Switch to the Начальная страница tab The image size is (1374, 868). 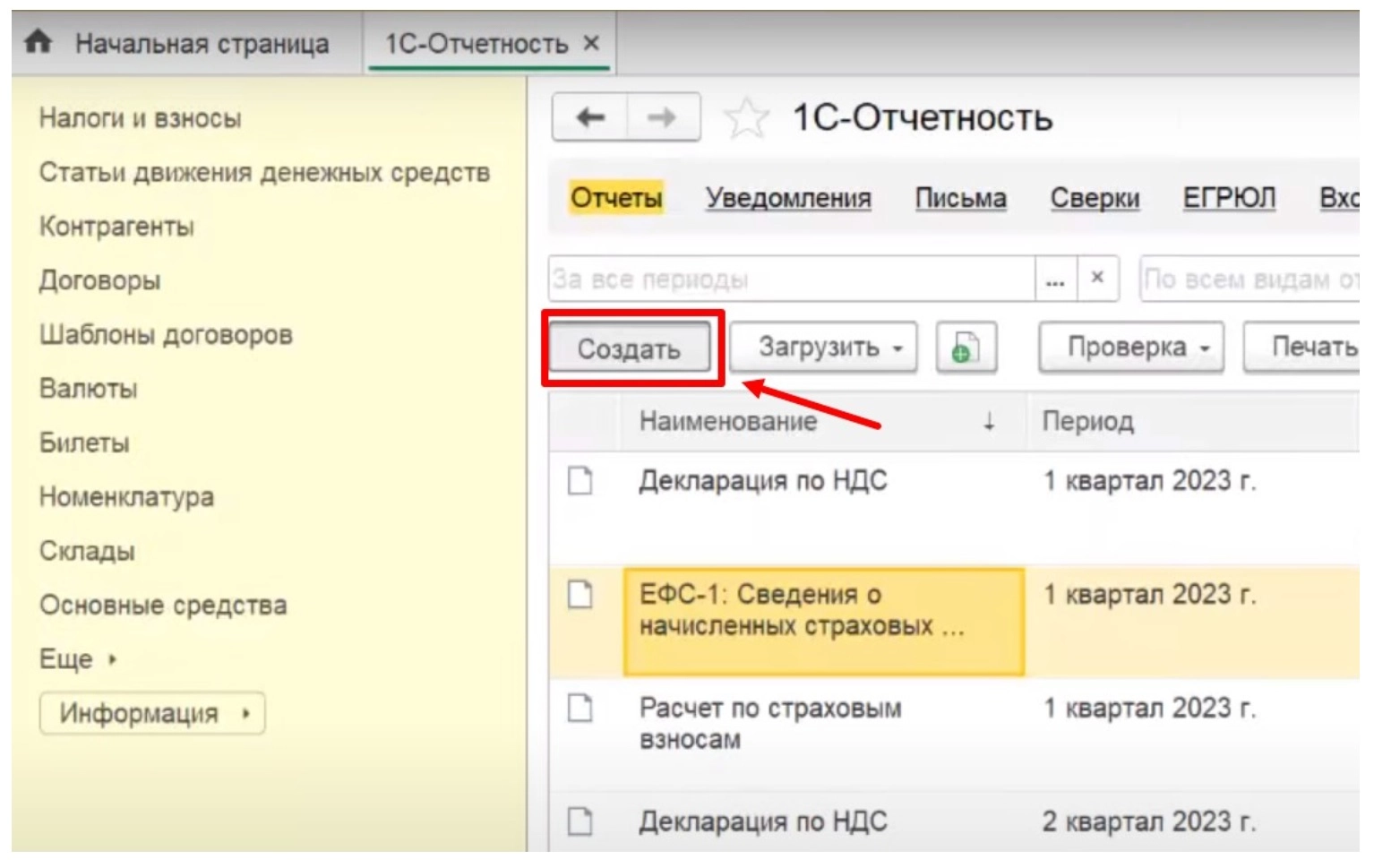(x=202, y=44)
